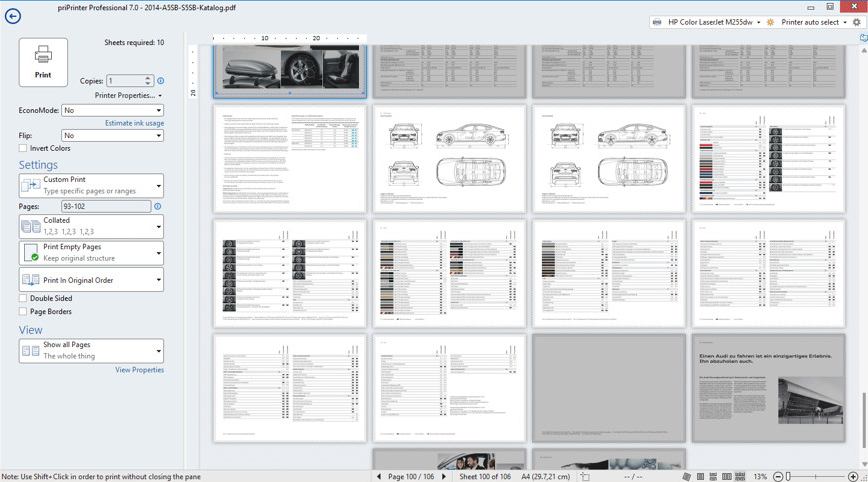This screenshot has width=868, height=482.
Task: Go to previous page arrow in status bar
Action: click(x=379, y=477)
